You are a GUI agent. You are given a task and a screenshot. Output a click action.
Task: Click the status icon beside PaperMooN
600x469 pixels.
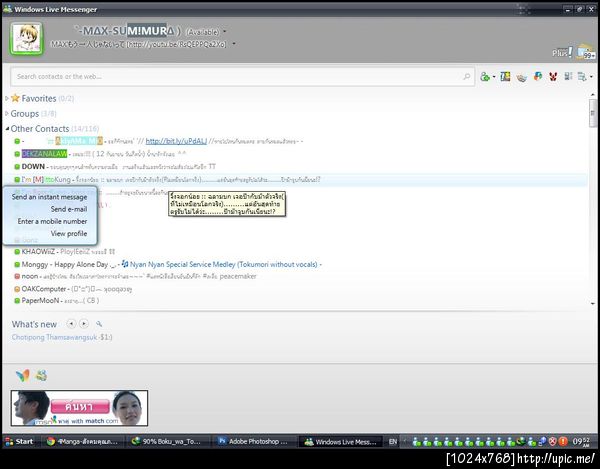point(17,301)
